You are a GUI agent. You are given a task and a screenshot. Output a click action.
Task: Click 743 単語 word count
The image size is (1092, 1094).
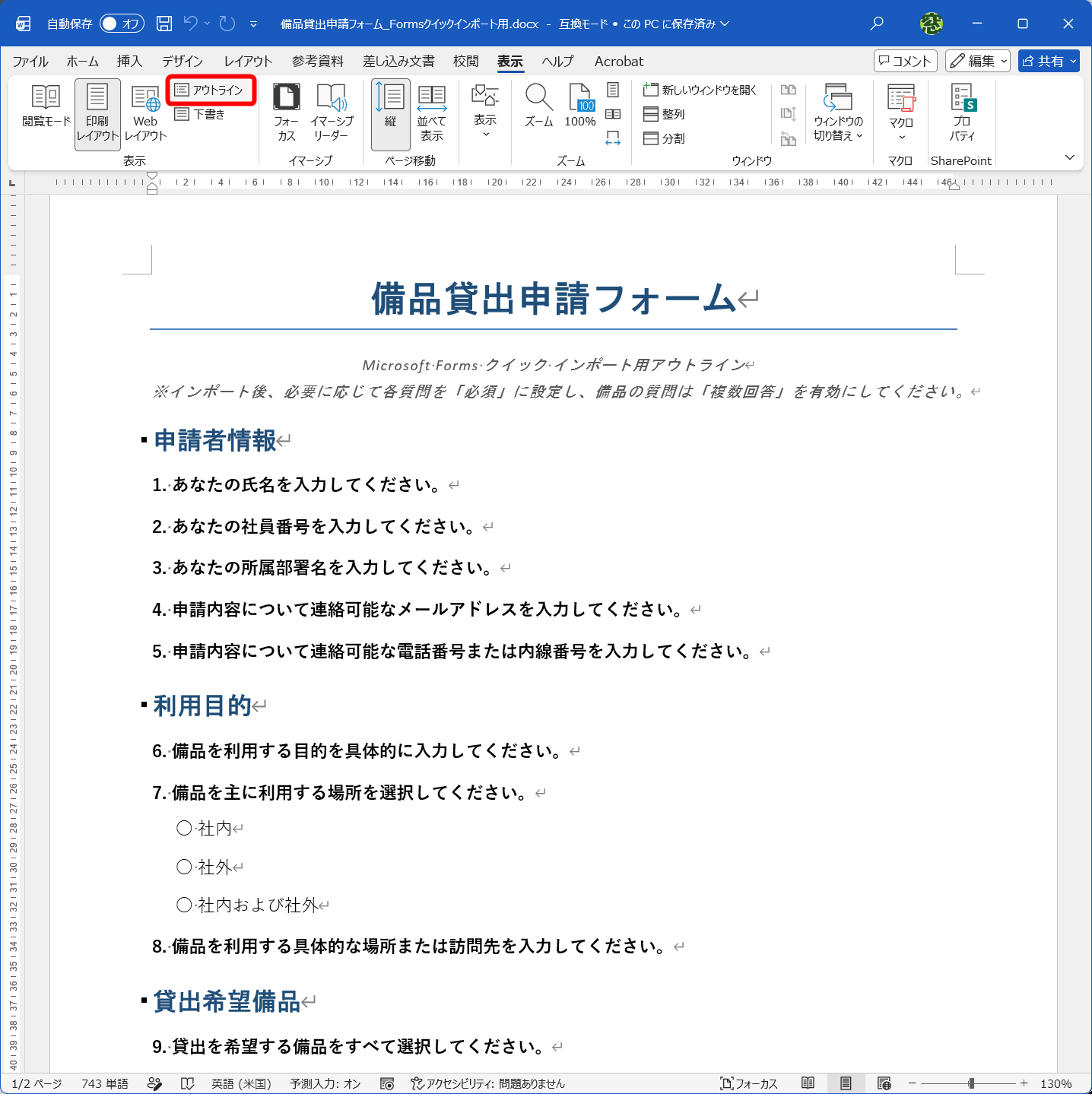(105, 1083)
